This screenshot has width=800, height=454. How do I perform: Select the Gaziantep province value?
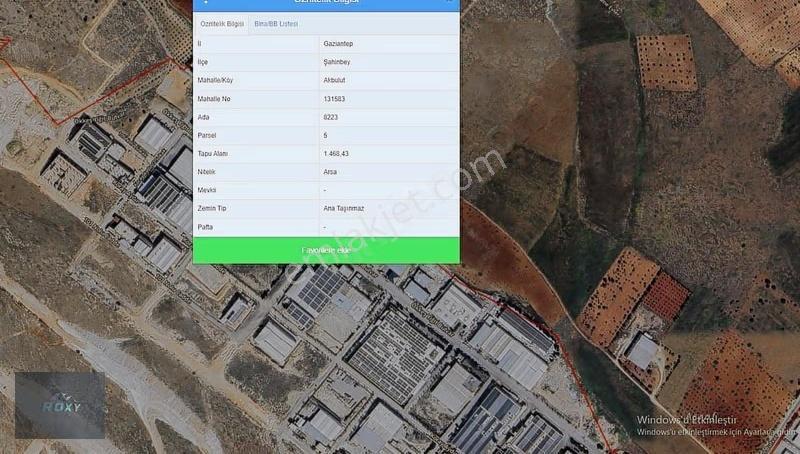(x=338, y=44)
